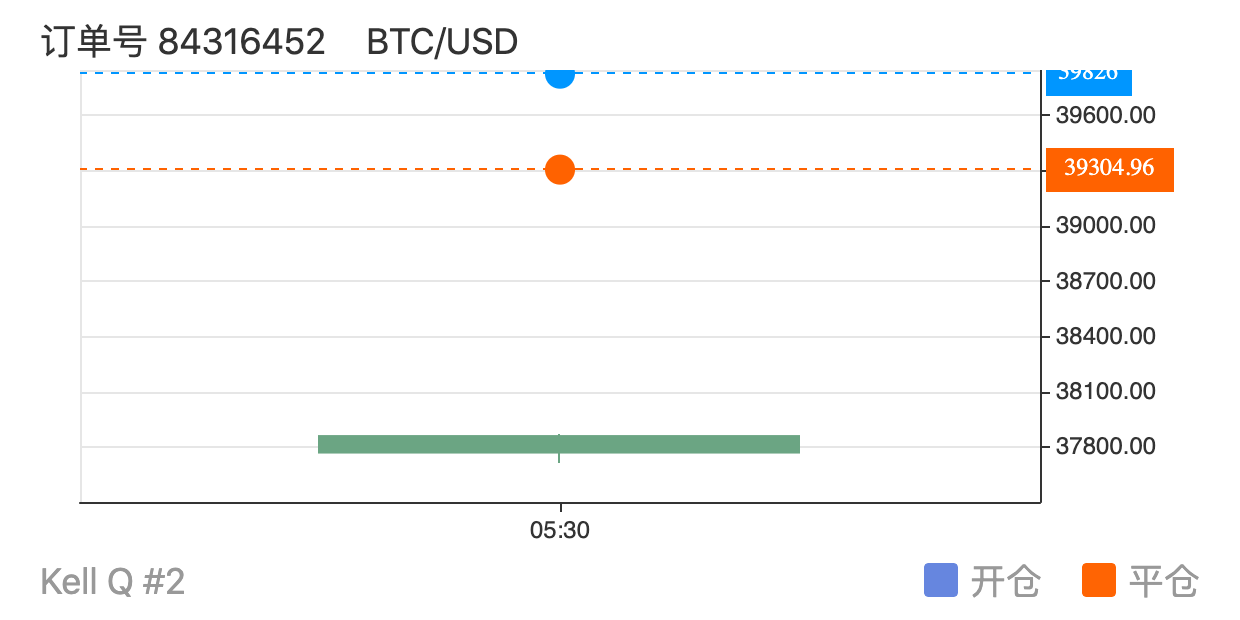Click the 38100.00 axis value
This screenshot has height=620, width=1240.
1106,391
